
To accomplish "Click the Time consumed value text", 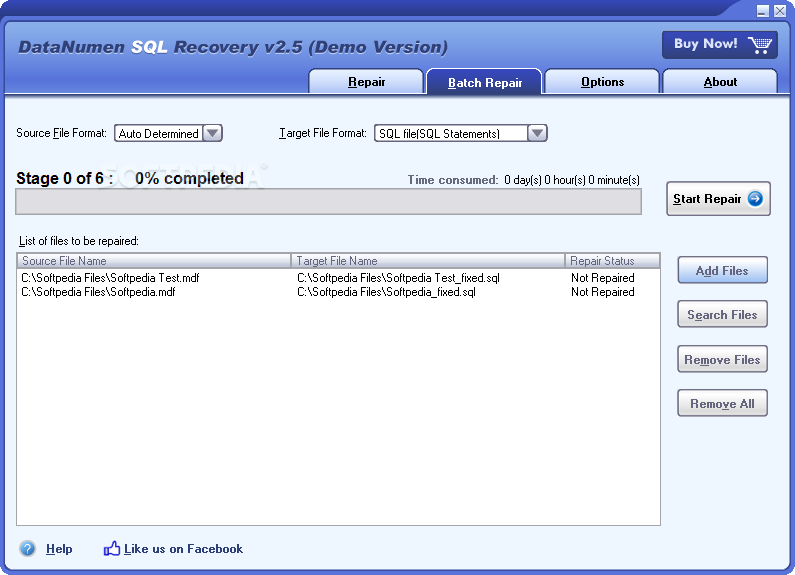I will (571, 180).
